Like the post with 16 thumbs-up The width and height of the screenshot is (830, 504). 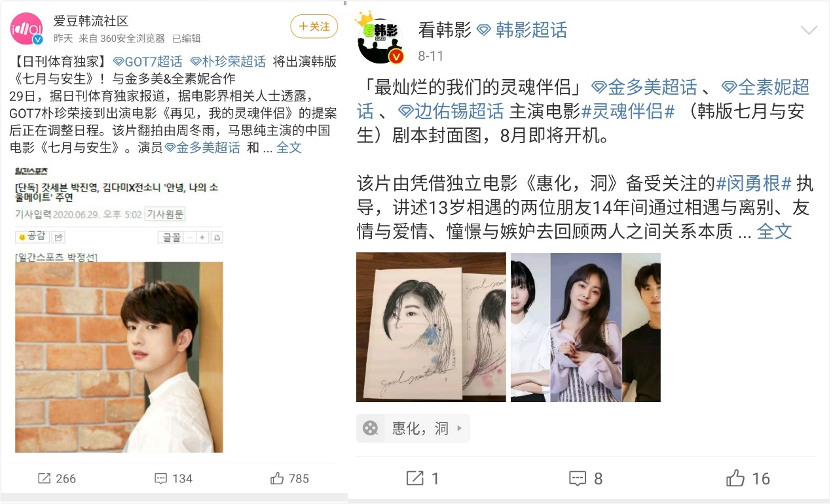[735, 478]
